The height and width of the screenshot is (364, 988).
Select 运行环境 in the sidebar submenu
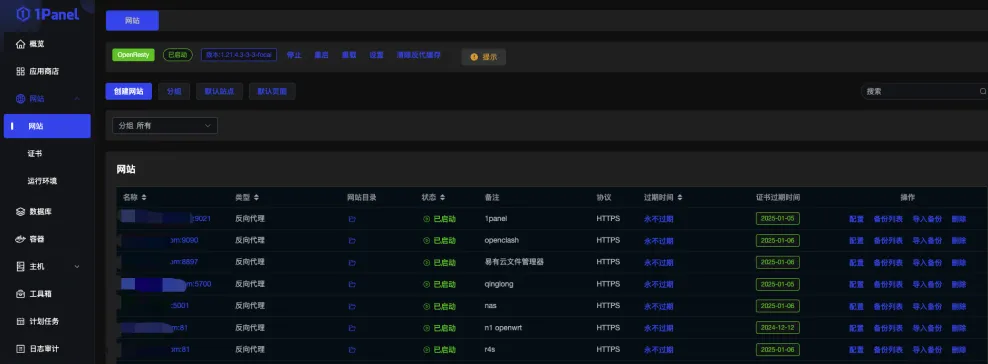point(42,181)
